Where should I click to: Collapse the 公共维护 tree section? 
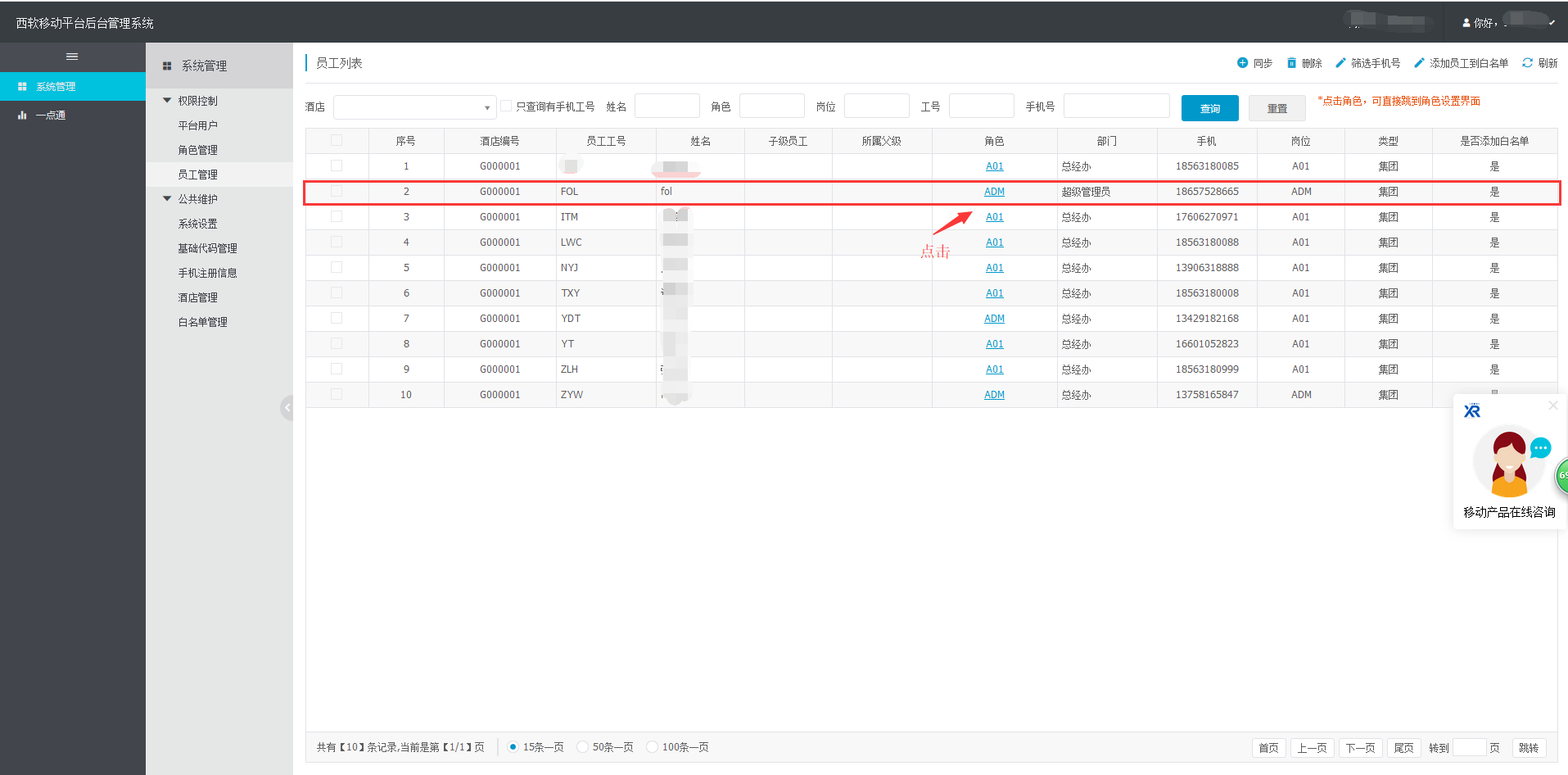click(167, 199)
